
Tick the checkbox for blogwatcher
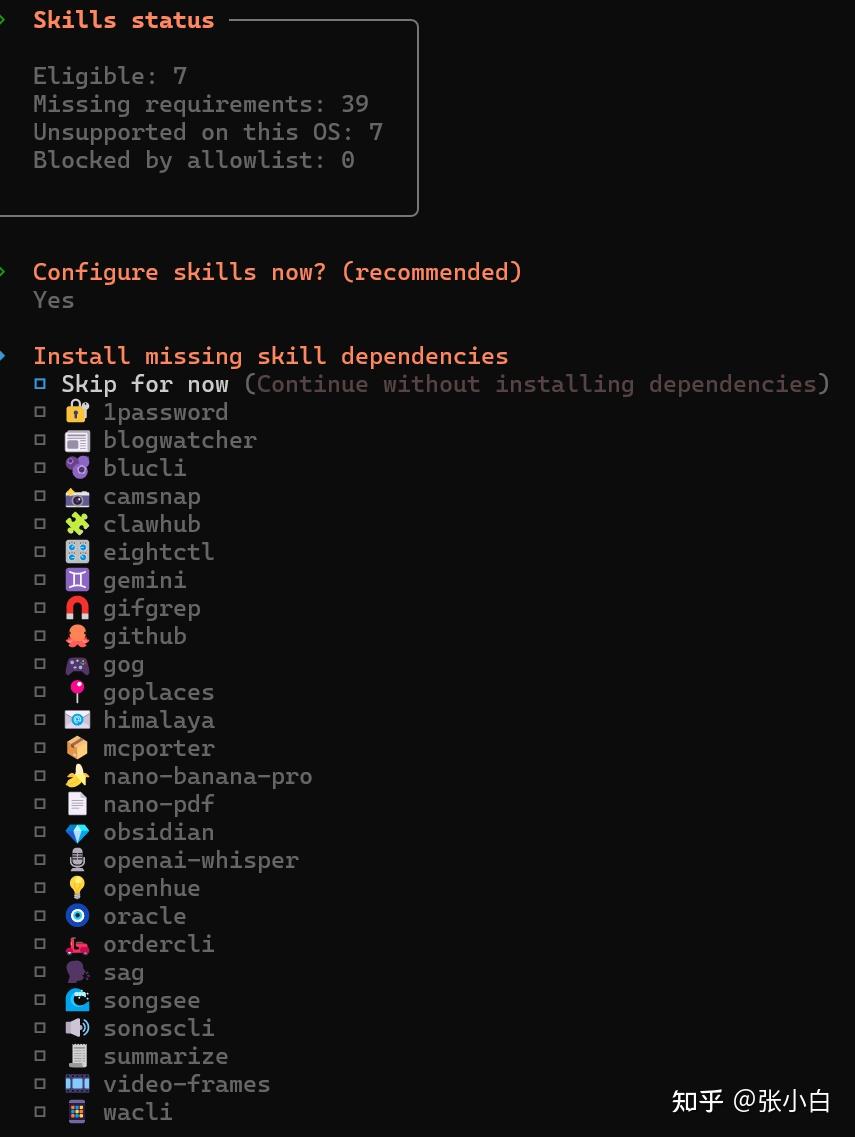click(x=41, y=440)
